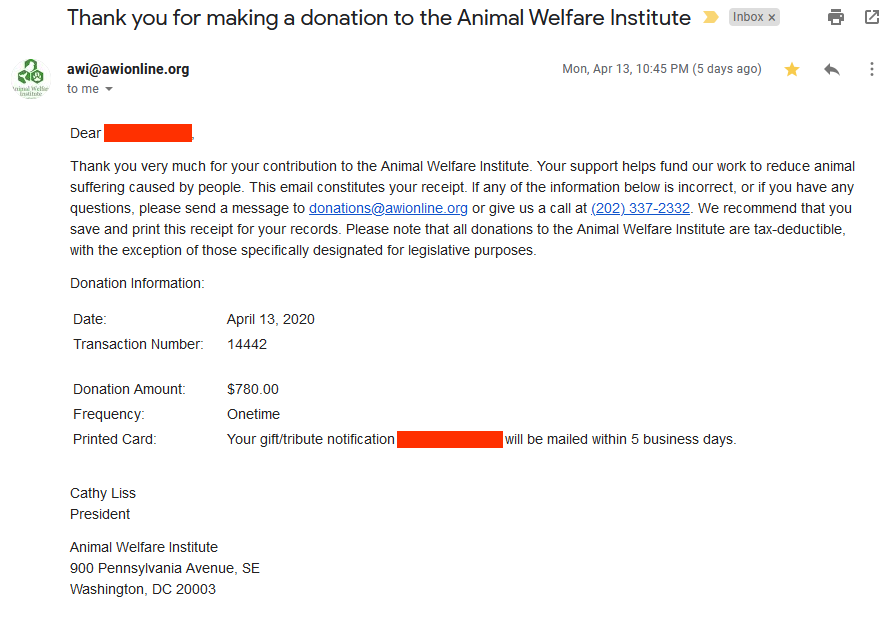Expand the "to me" recipient details arrow

point(109,89)
